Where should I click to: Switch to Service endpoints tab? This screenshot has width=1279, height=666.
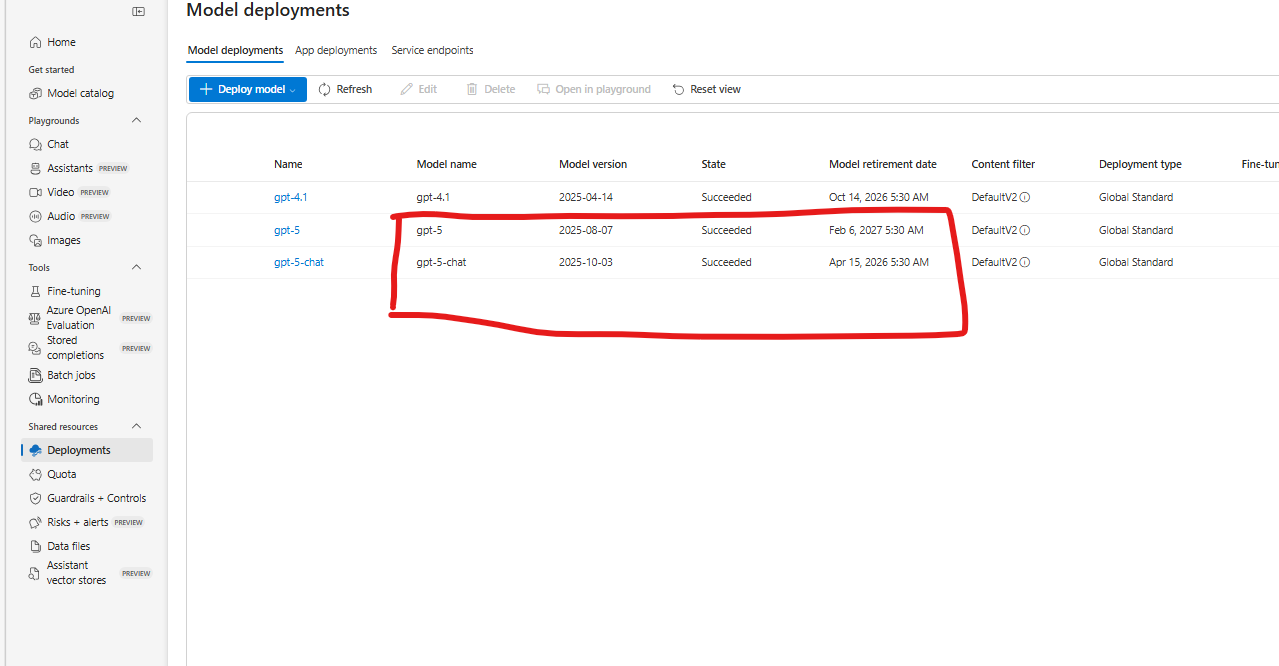[x=432, y=50]
